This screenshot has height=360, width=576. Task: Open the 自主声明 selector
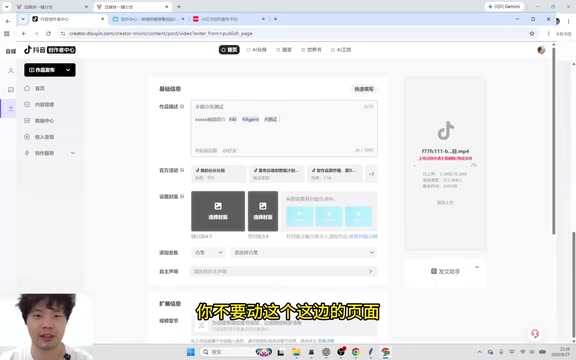coord(284,271)
